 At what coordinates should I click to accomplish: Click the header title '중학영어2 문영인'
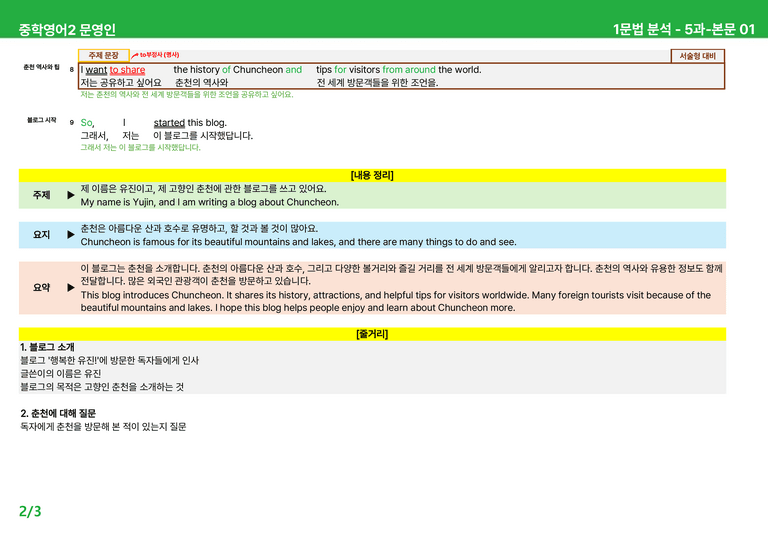pyautogui.click(x=67, y=29)
